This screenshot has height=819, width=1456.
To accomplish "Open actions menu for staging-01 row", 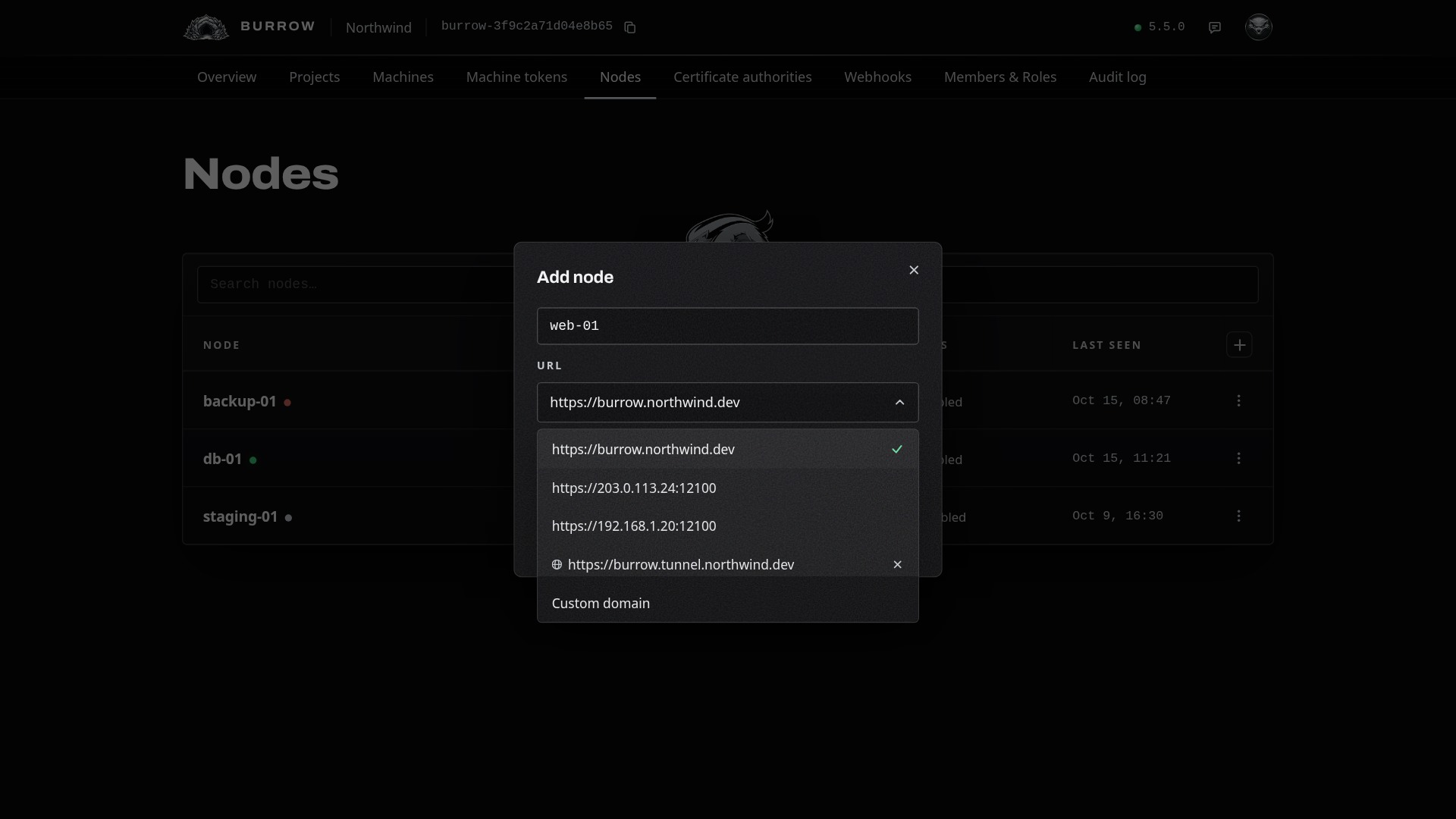I will 1238,516.
